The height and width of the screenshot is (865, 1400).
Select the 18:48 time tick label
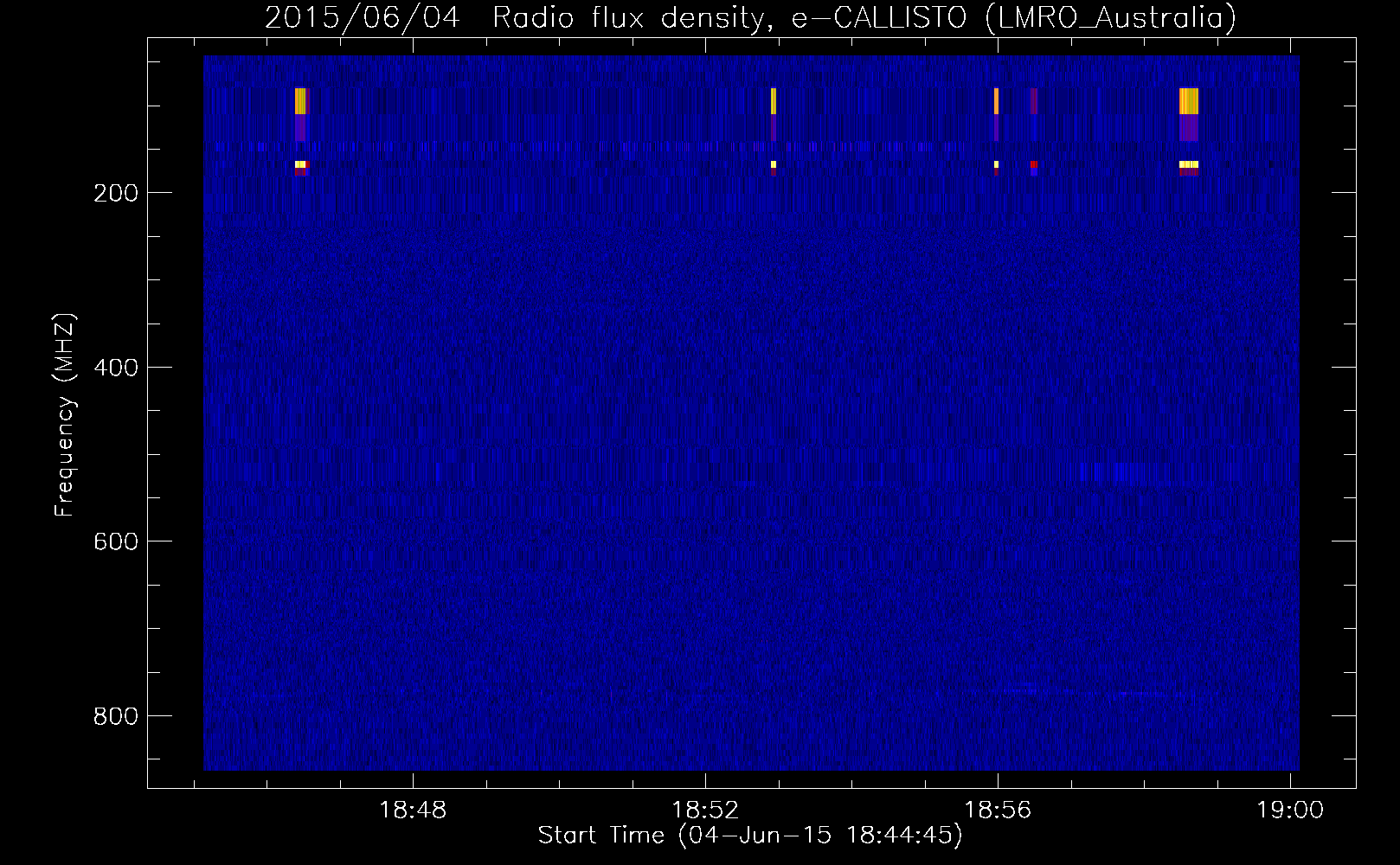click(x=413, y=811)
